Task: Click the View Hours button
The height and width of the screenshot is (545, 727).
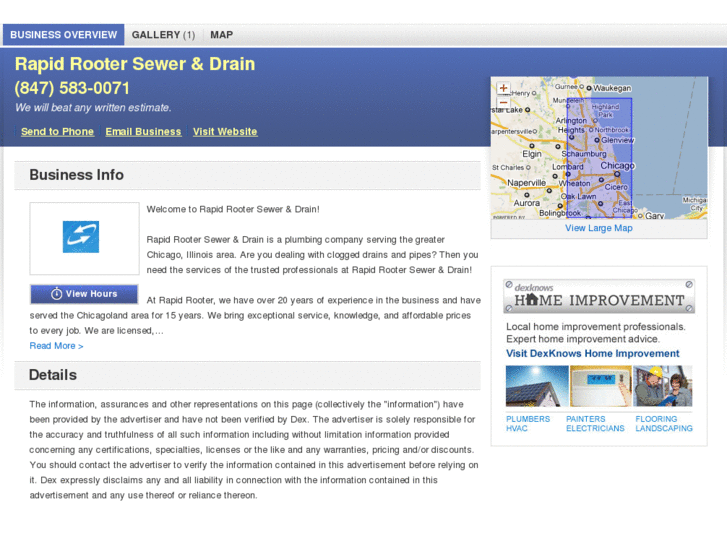Action: pos(84,294)
